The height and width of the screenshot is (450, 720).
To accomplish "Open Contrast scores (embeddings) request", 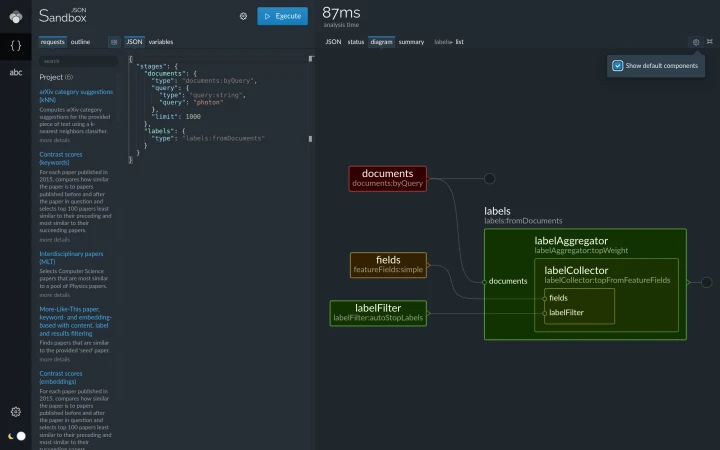I will tap(61, 377).
